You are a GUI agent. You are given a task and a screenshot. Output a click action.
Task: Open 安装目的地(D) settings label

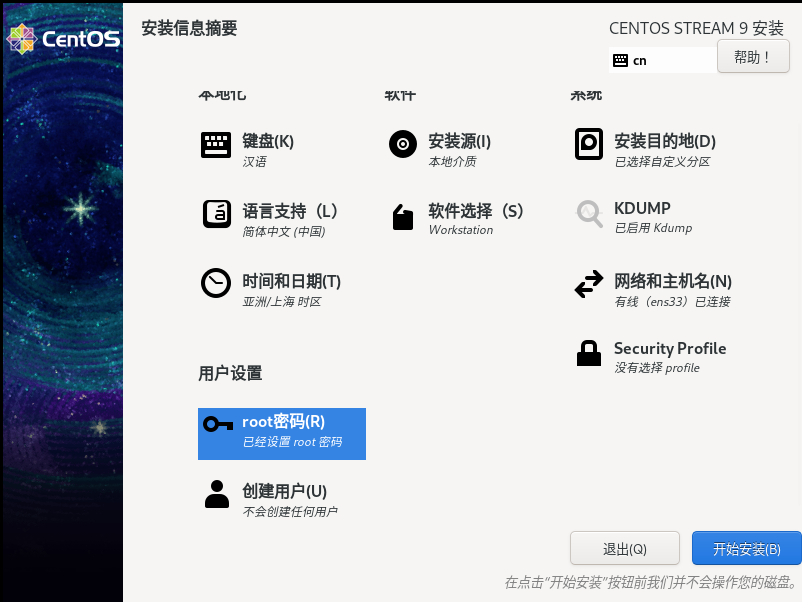(665, 141)
